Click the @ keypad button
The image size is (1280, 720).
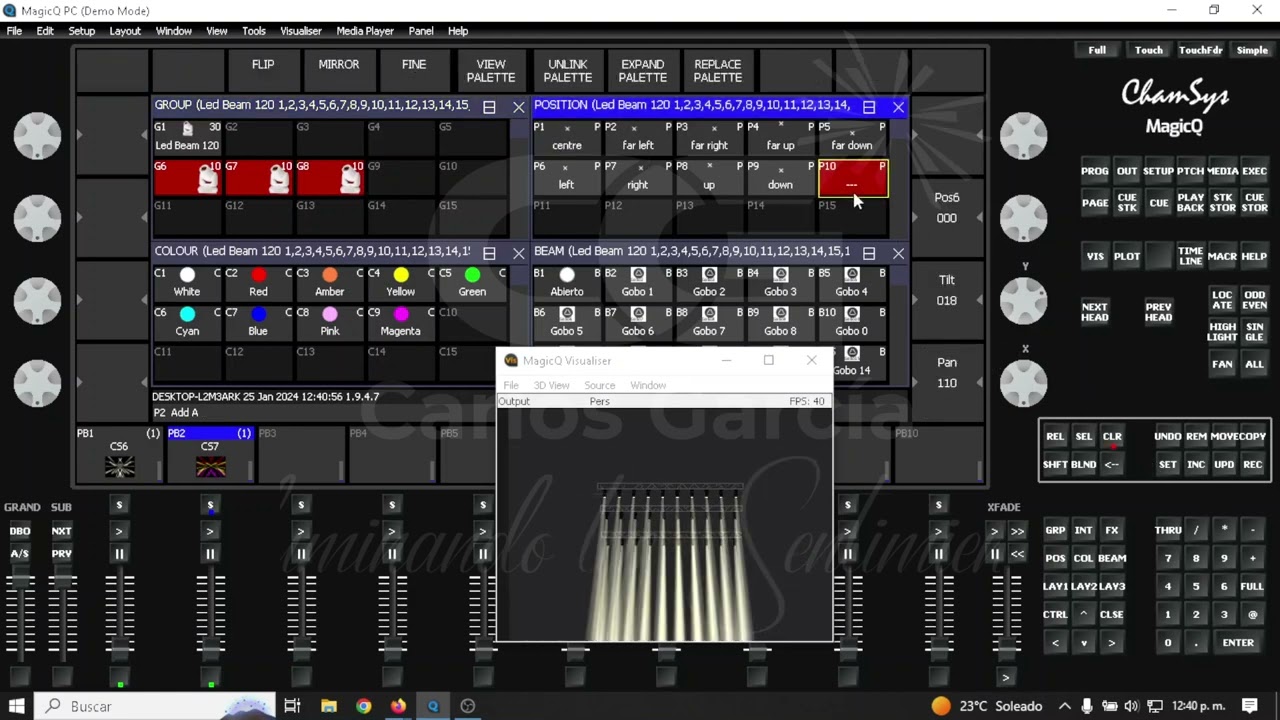point(1252,615)
